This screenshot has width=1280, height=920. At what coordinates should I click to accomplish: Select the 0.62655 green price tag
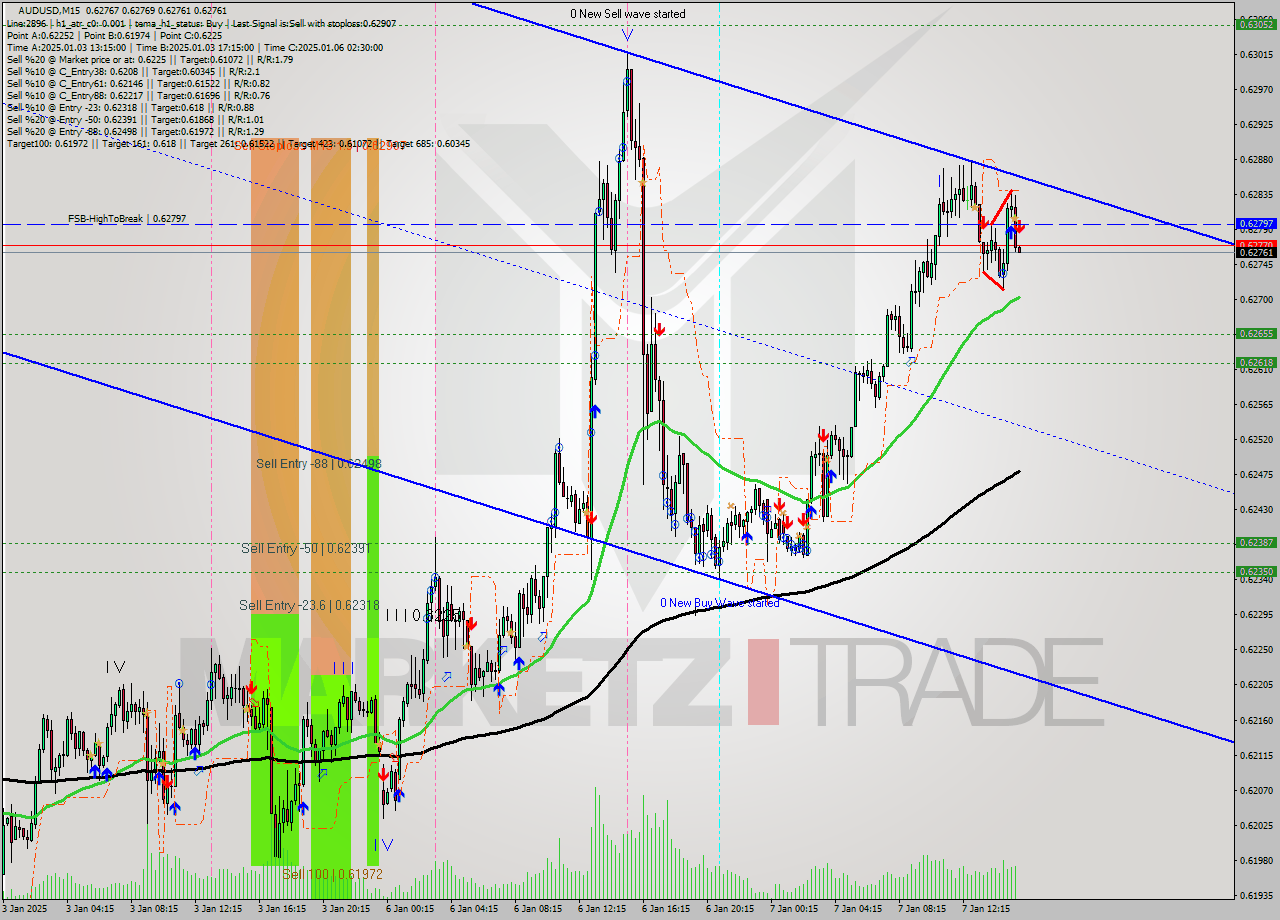pyautogui.click(x=1256, y=334)
